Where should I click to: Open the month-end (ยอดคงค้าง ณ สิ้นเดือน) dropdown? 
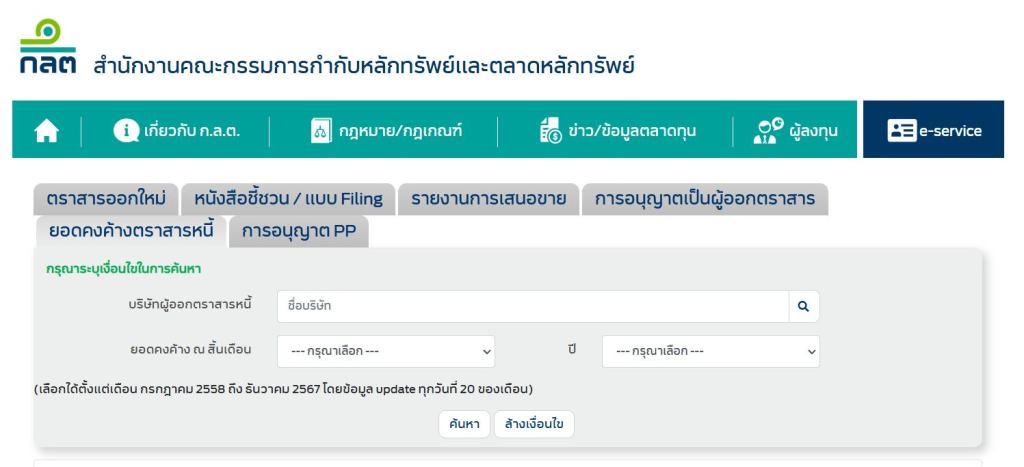click(x=386, y=351)
